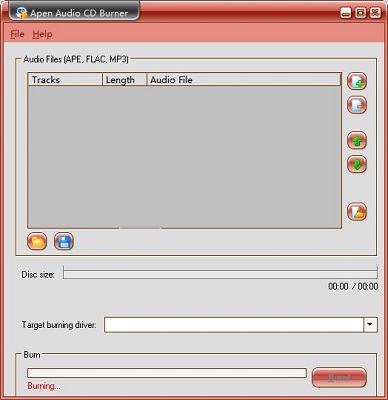Screen dimensions: 388x400
Task: Move track up with green arrow
Action: point(357,140)
